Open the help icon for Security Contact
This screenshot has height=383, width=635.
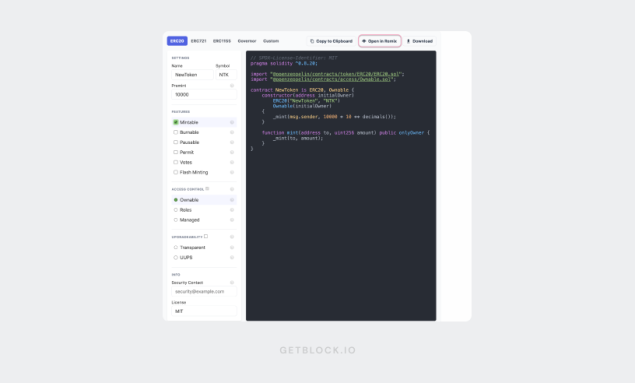click(232, 283)
